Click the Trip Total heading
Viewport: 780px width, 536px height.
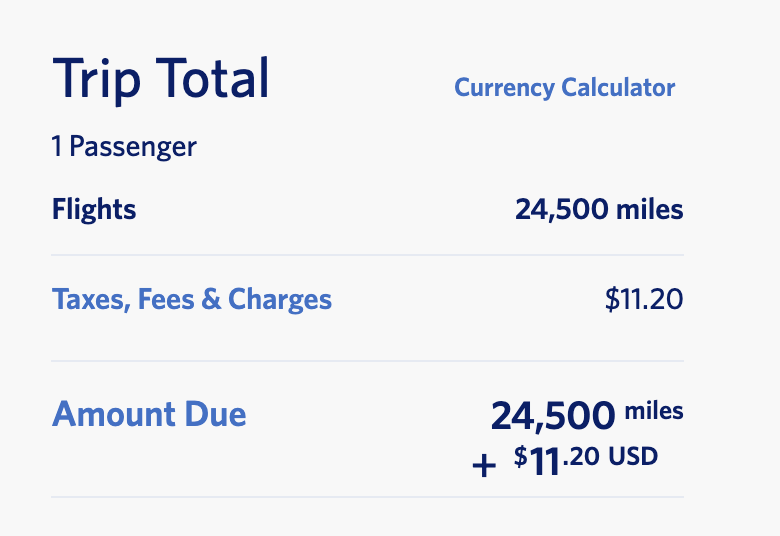pyautogui.click(x=160, y=79)
